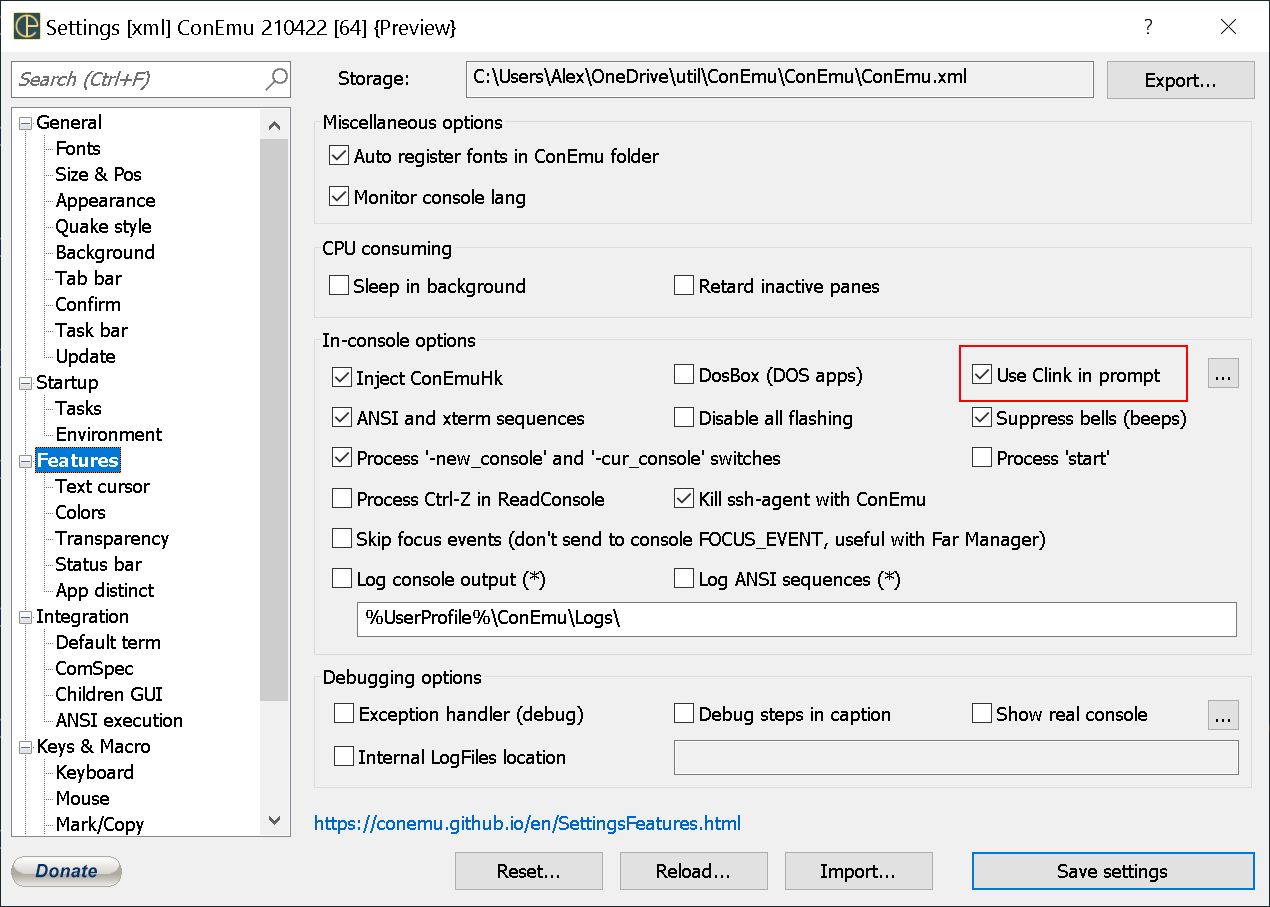This screenshot has width=1270, height=907.
Task: Click the Export button
Action: coord(1180,79)
